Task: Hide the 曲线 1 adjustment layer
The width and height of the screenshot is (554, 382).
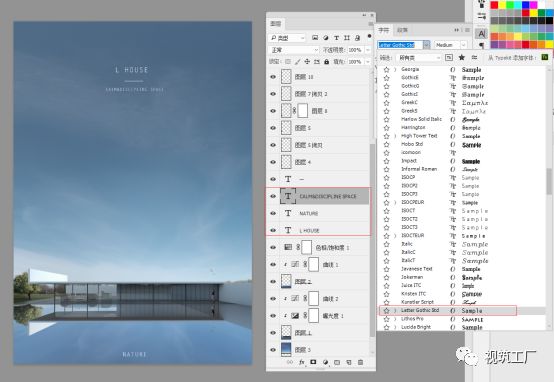Action: [273, 264]
